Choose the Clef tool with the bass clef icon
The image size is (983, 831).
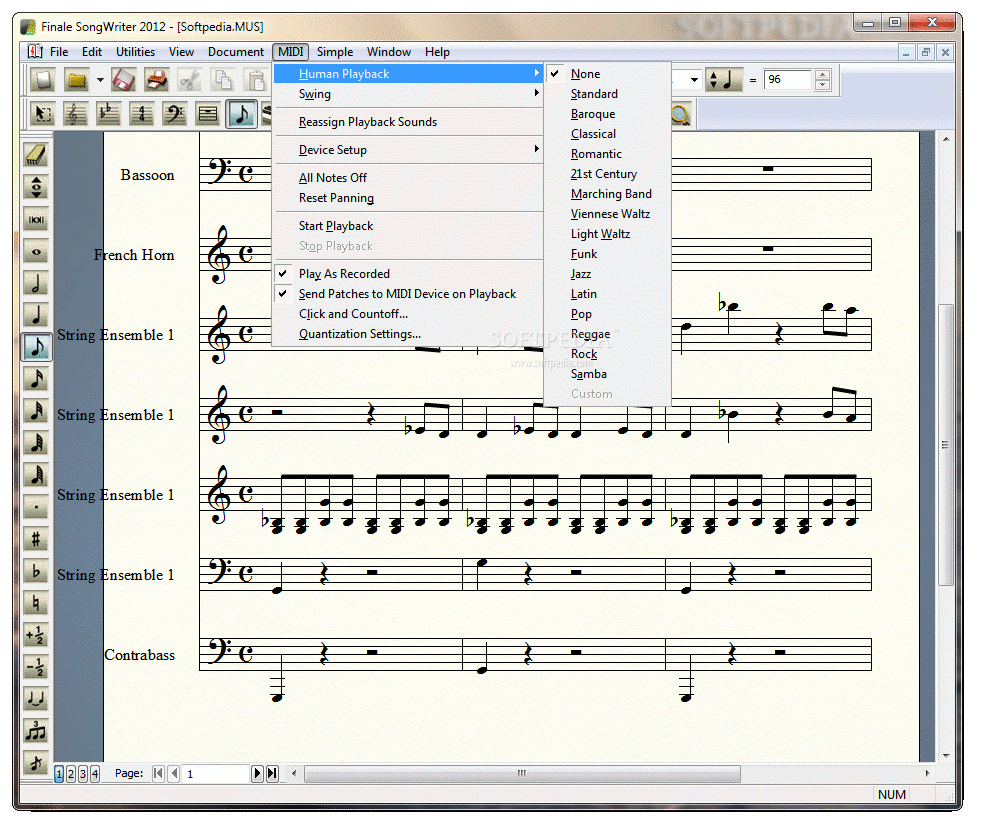[174, 114]
